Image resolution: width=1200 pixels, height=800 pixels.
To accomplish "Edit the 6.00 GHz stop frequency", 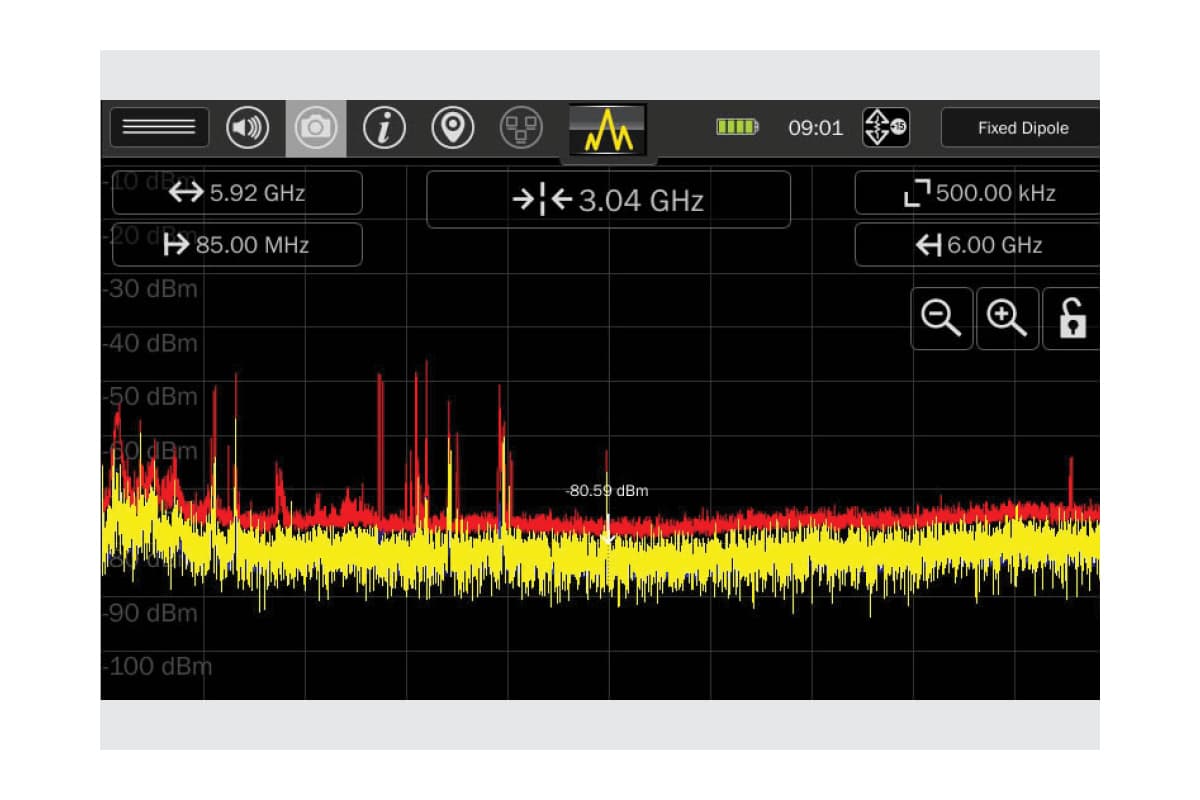I will [x=977, y=245].
